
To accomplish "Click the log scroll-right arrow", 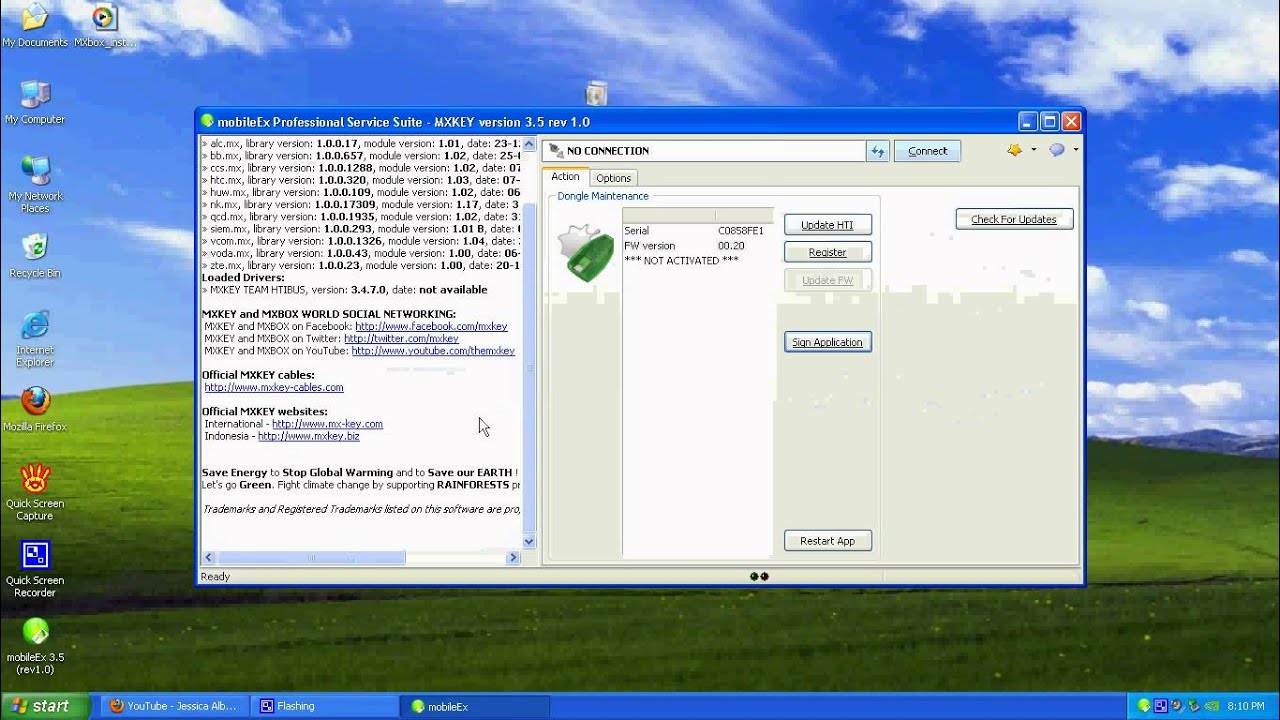I will [513, 557].
